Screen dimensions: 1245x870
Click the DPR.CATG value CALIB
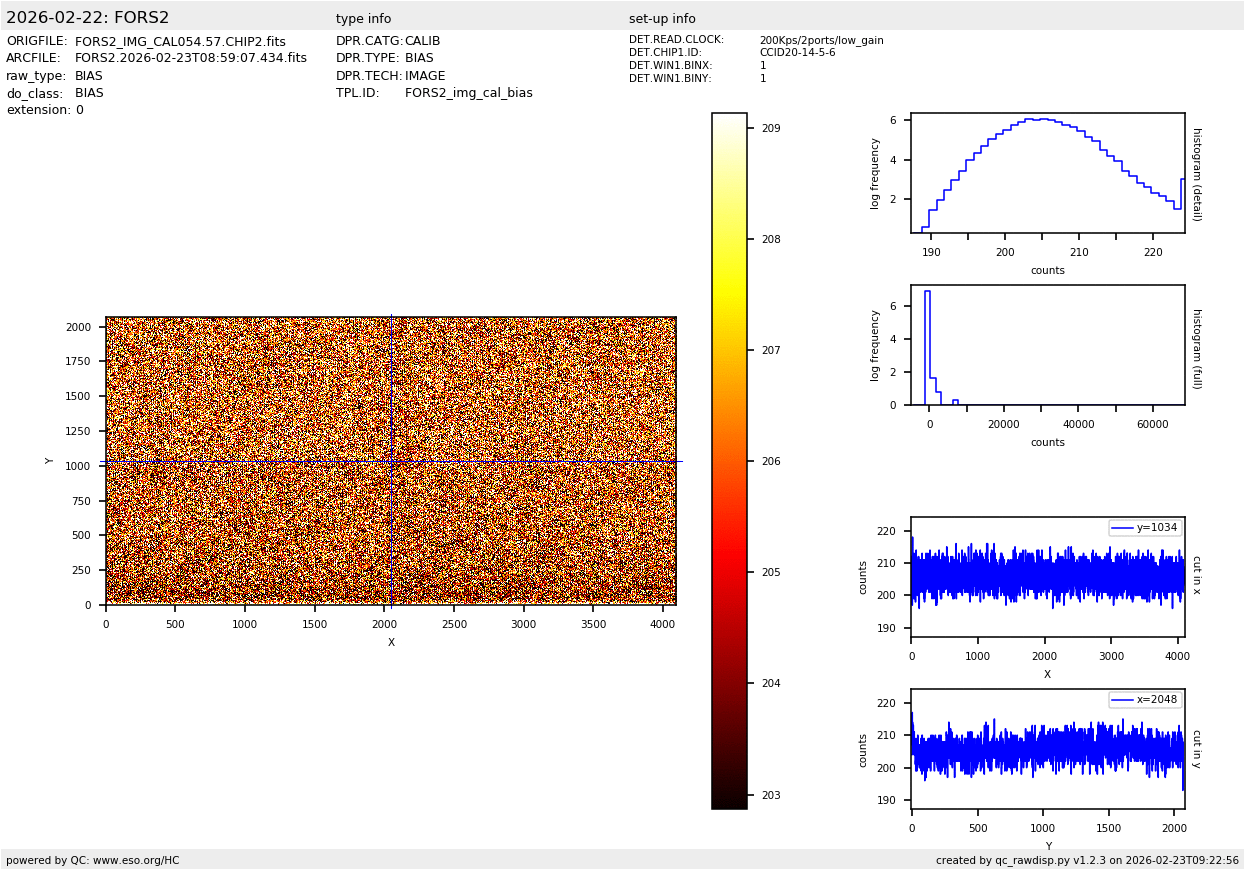(422, 42)
